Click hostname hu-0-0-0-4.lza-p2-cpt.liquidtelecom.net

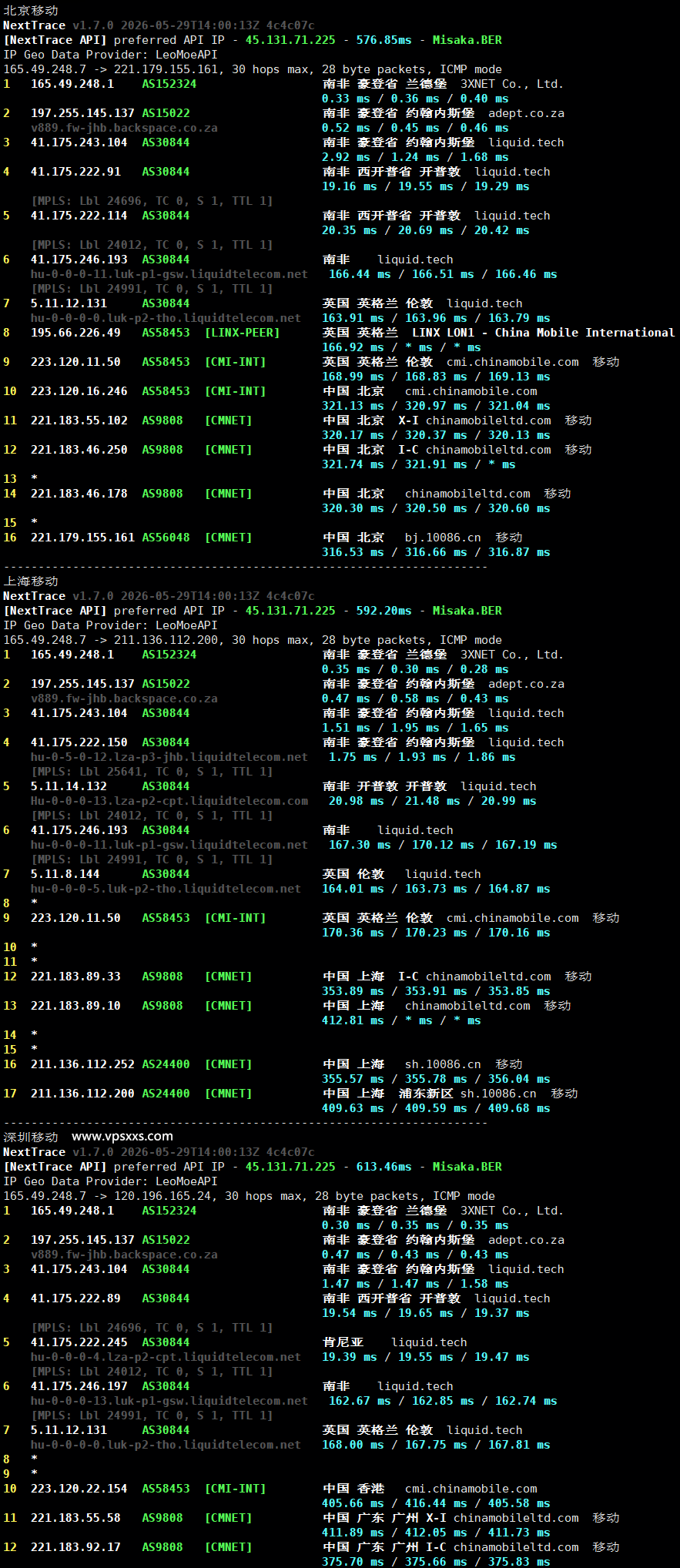coord(166,1357)
